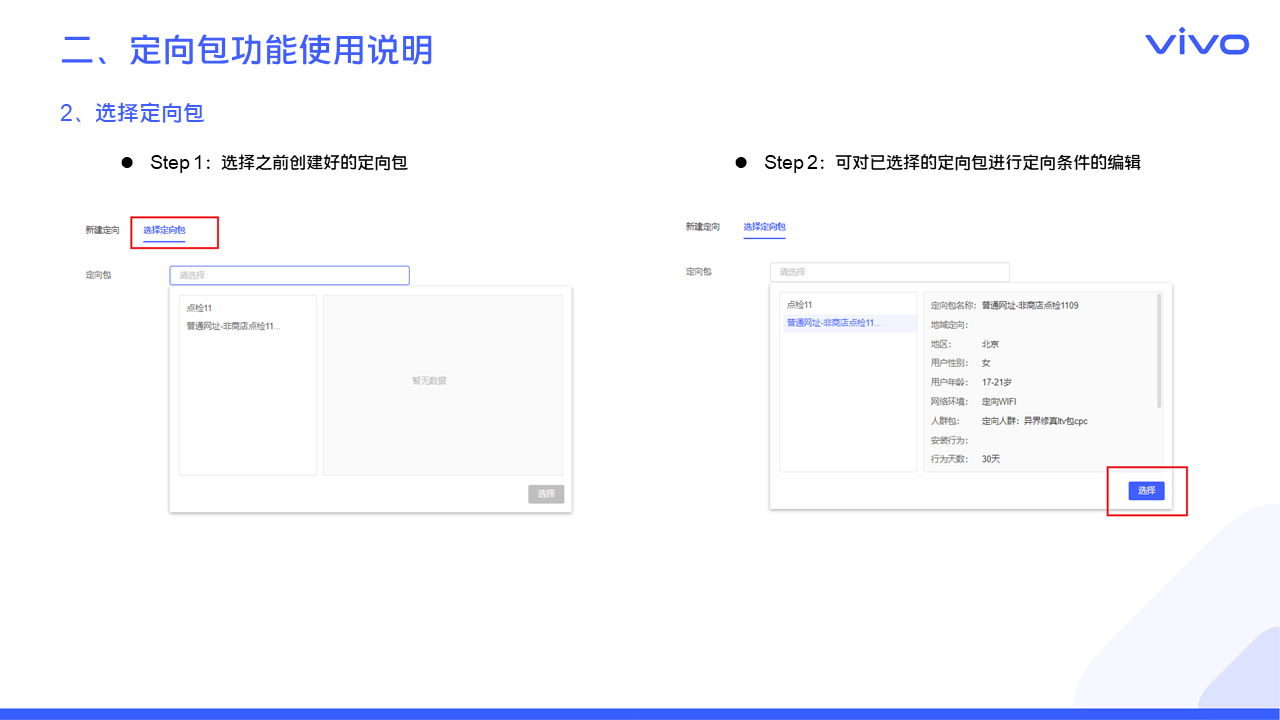The width and height of the screenshot is (1280, 720).
Task: Open the 新建定向 tab in Step 2 screenshot
Action: click(702, 227)
